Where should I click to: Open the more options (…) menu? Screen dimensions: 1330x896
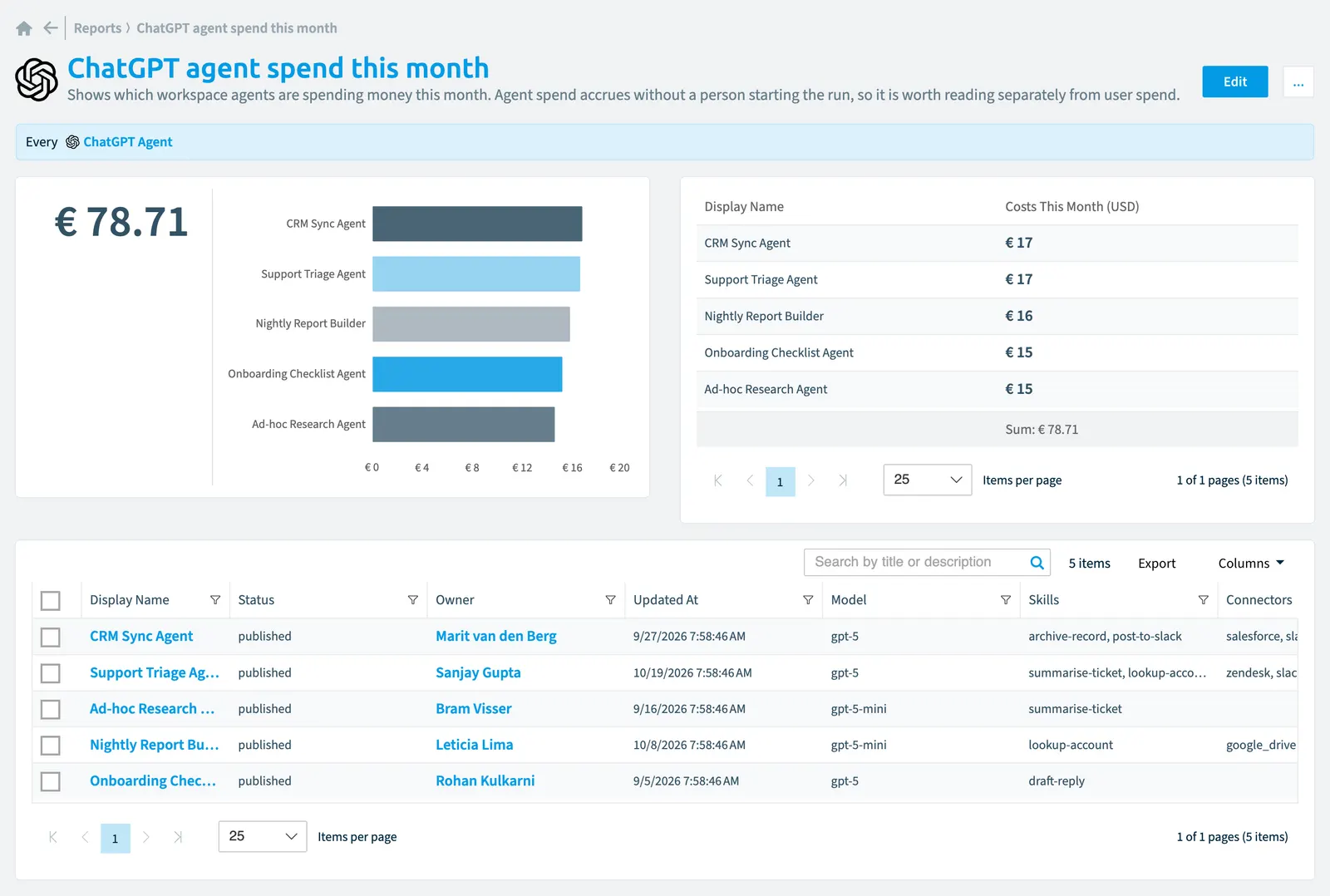(1298, 81)
